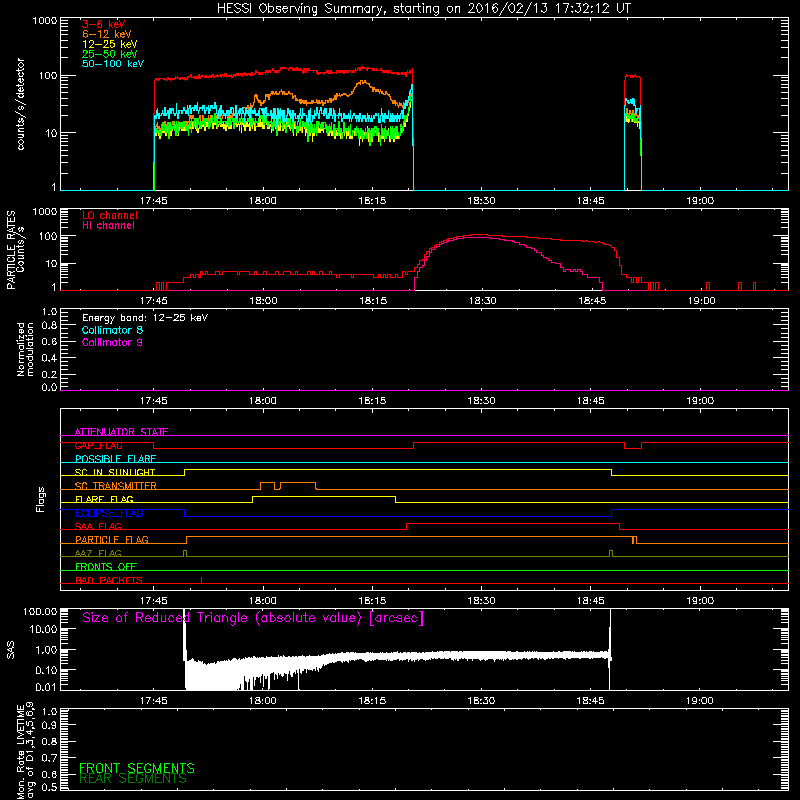The width and height of the screenshot is (800, 800).
Task: Select the 50-100 keV legend label
Action: [113, 64]
